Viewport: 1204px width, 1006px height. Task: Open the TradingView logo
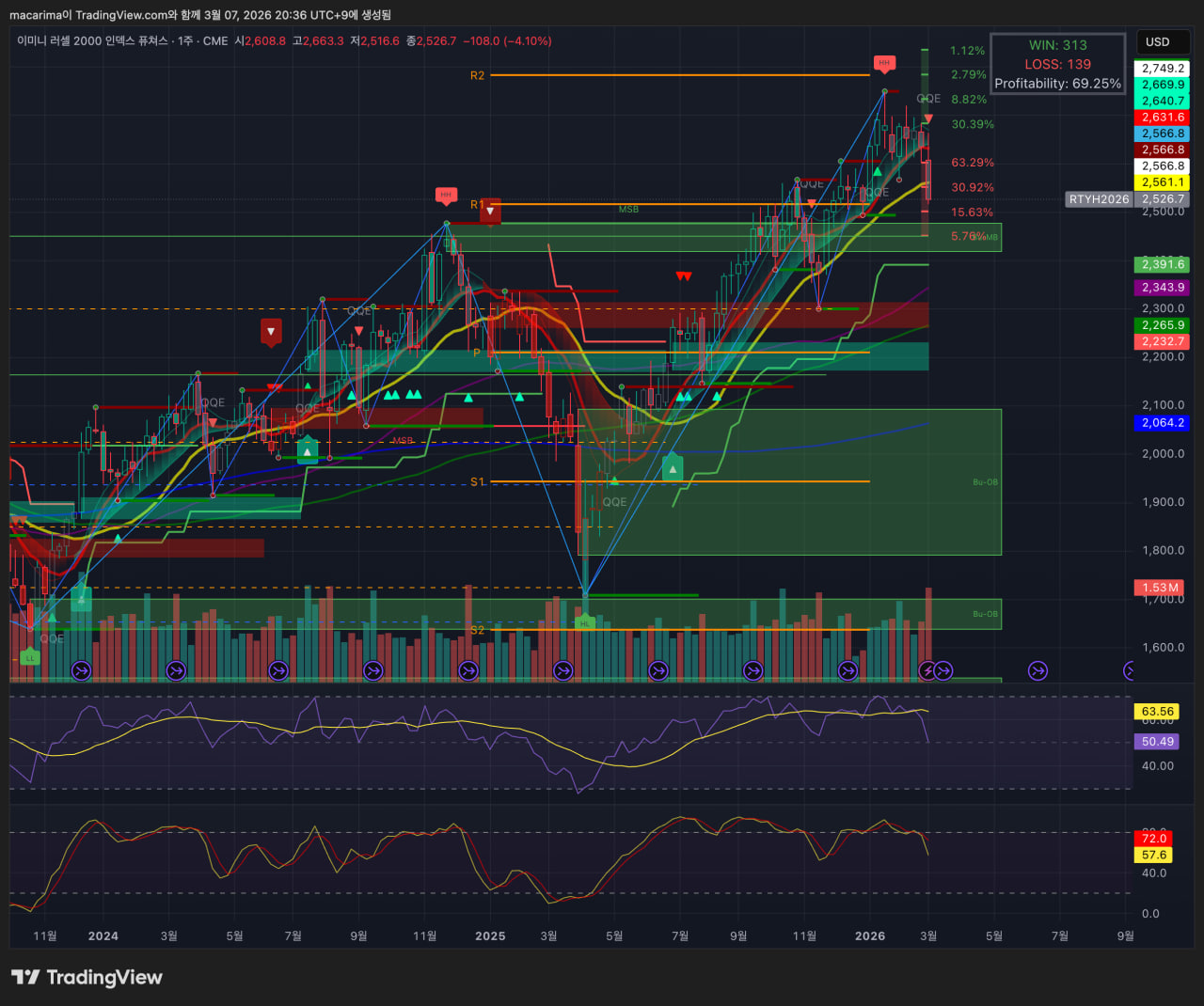click(x=87, y=977)
